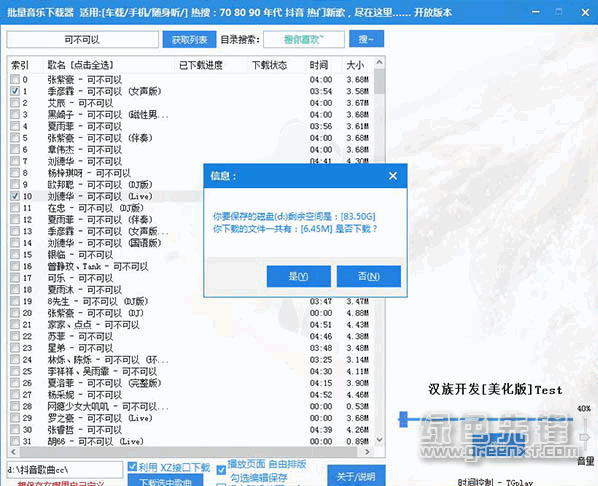Close the 信息 dialog with the X

coord(393,176)
